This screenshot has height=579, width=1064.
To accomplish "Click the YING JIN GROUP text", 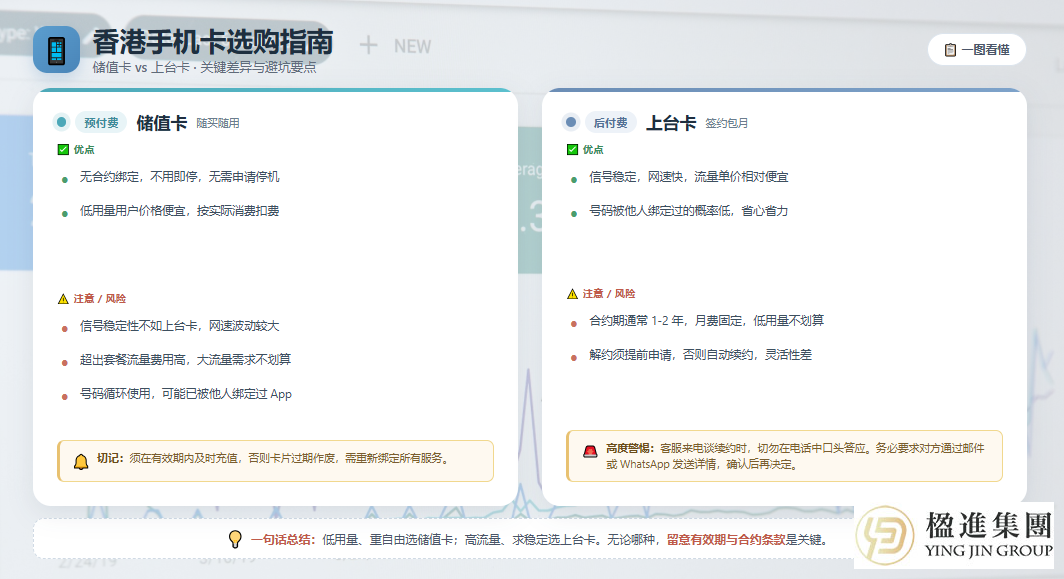I will 989,550.
